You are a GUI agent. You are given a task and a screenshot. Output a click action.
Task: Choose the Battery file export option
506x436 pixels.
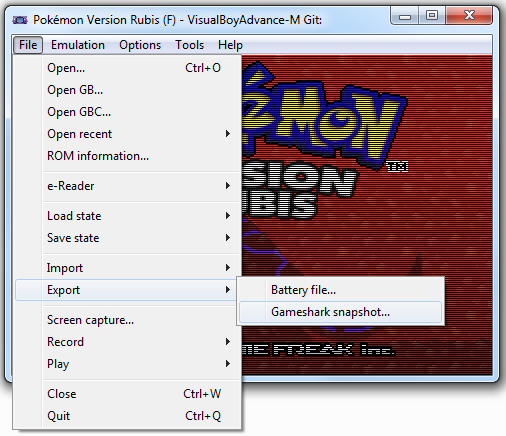tap(340, 290)
